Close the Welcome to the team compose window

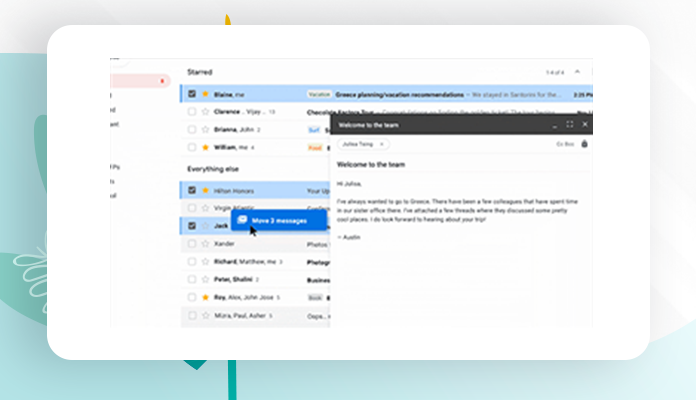point(585,125)
